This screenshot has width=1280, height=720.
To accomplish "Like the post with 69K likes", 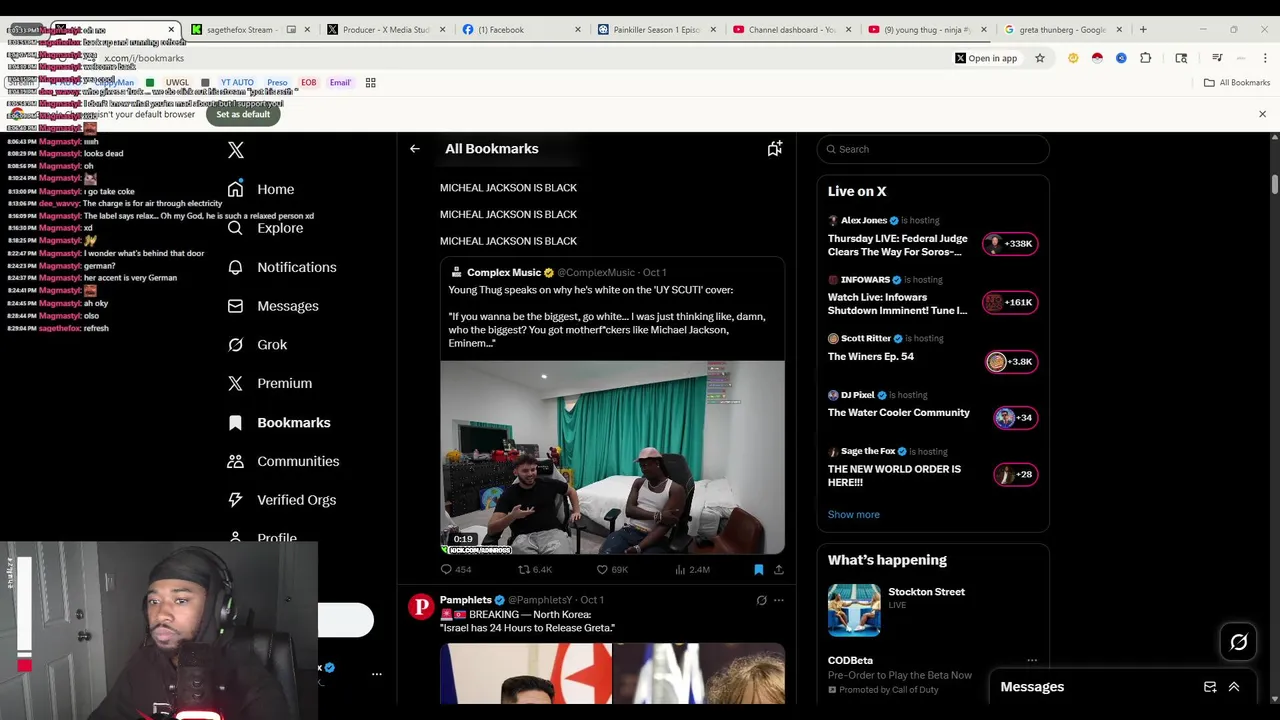I will (612, 569).
